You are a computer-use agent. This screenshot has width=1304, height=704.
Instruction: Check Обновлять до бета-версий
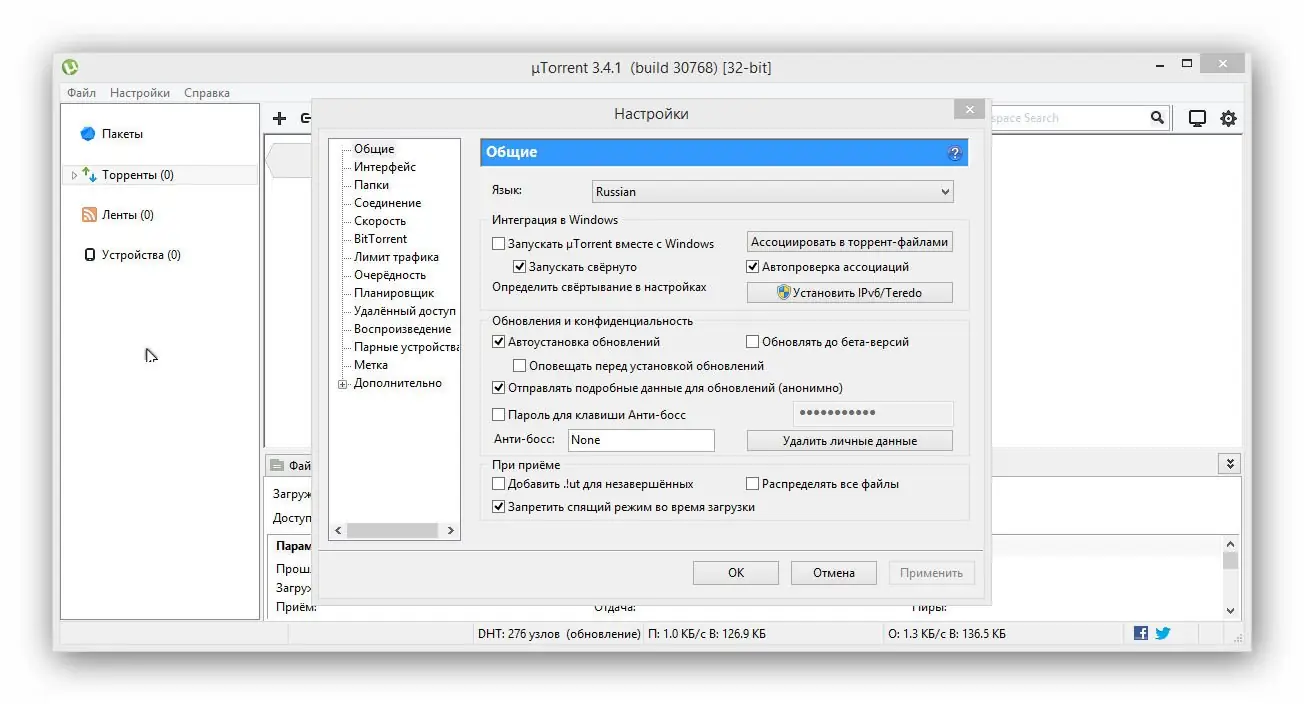[x=752, y=341]
